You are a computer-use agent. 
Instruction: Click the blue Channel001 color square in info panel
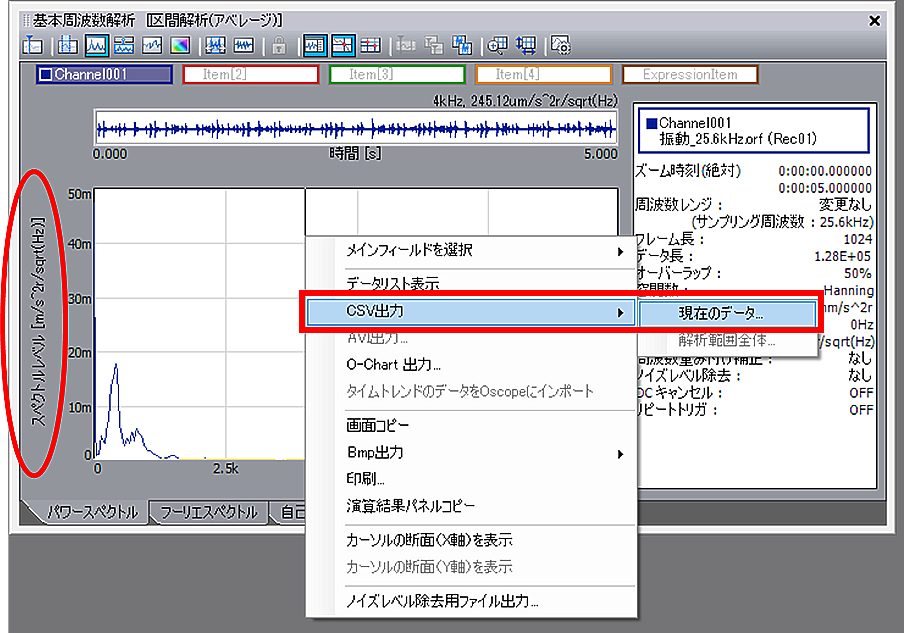[x=652, y=124]
